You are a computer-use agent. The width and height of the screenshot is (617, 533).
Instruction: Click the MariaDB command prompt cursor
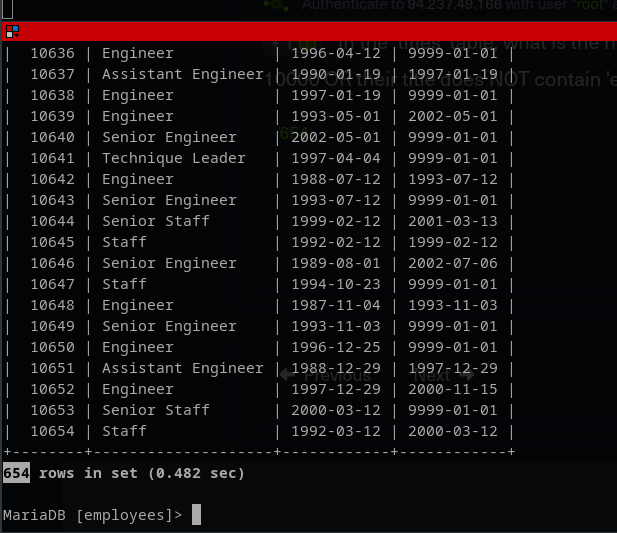(x=197, y=515)
